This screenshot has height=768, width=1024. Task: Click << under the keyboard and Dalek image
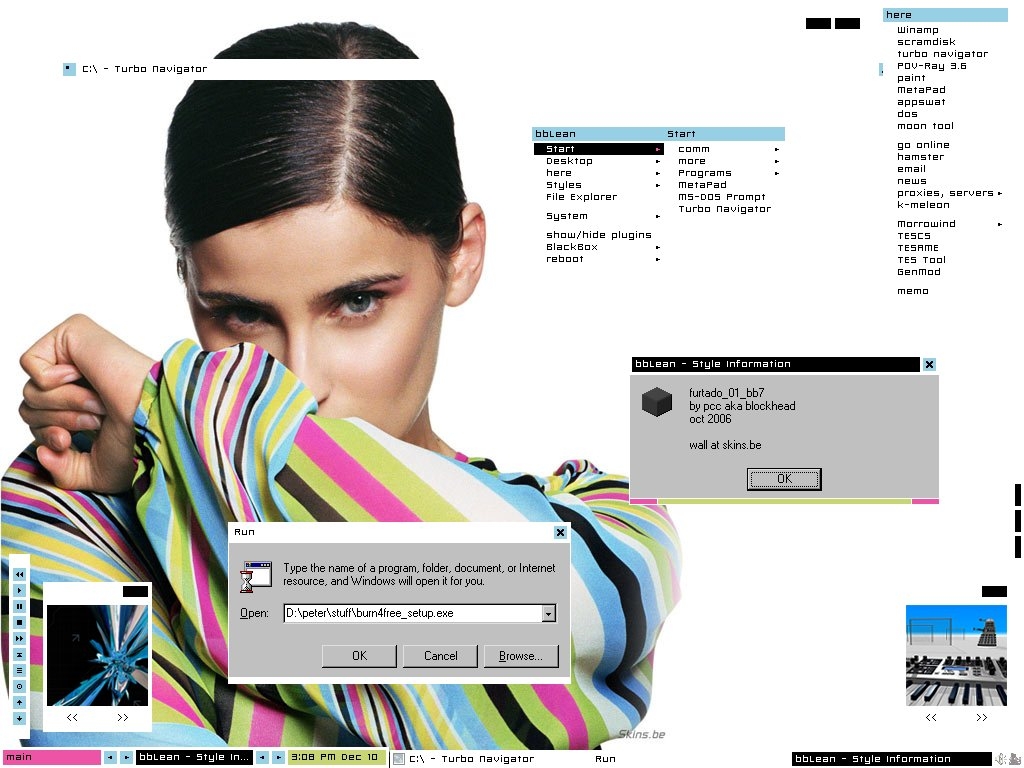(931, 718)
